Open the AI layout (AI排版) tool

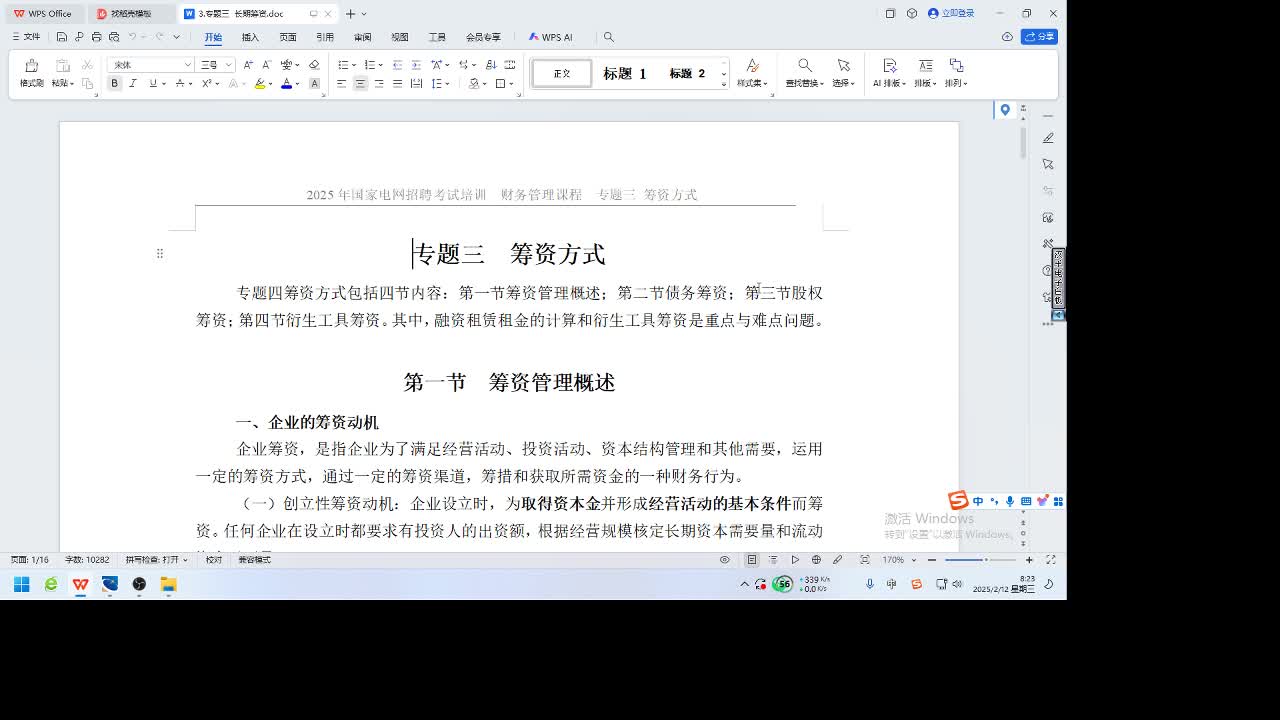[889, 73]
